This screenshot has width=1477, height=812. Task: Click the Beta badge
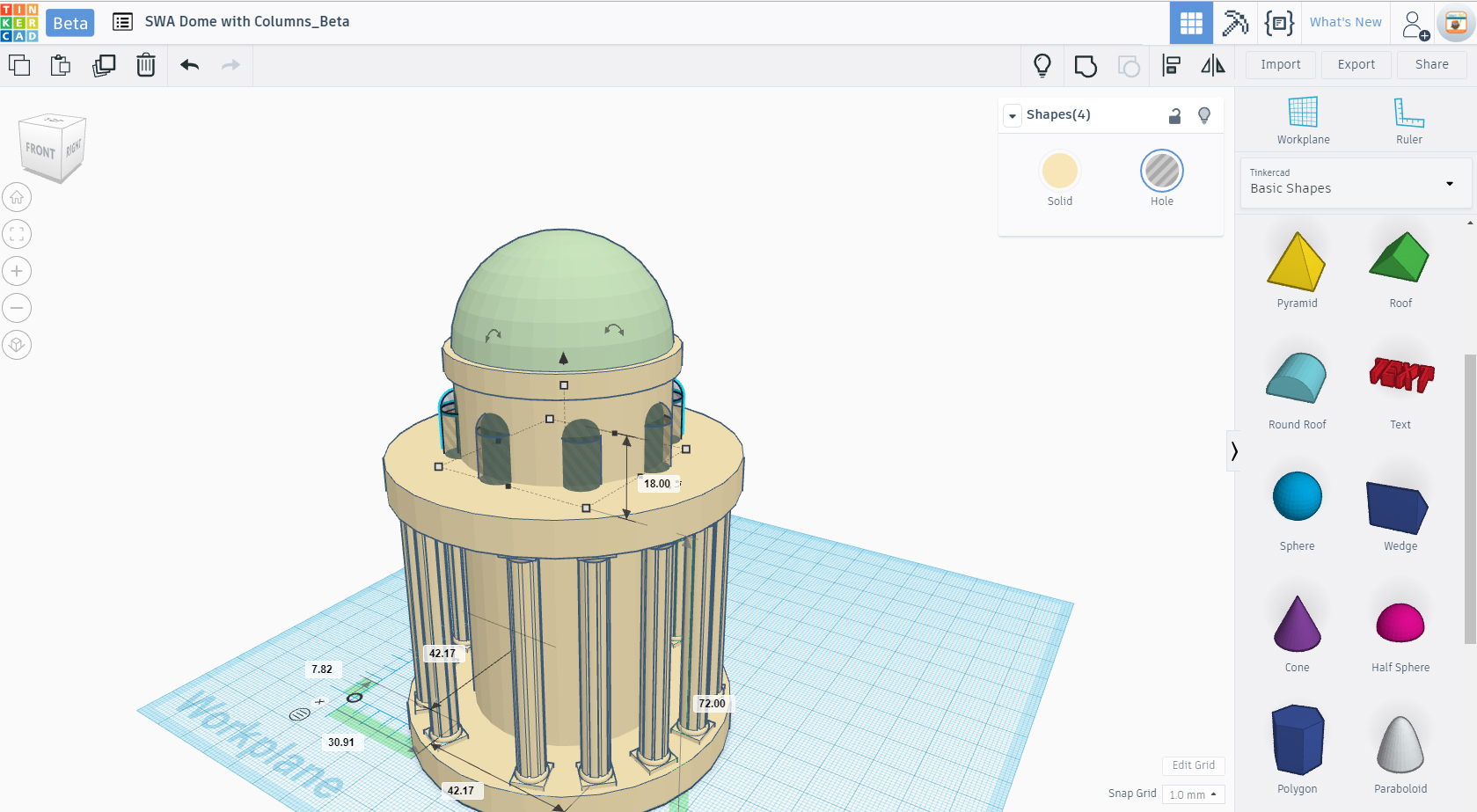coord(70,23)
